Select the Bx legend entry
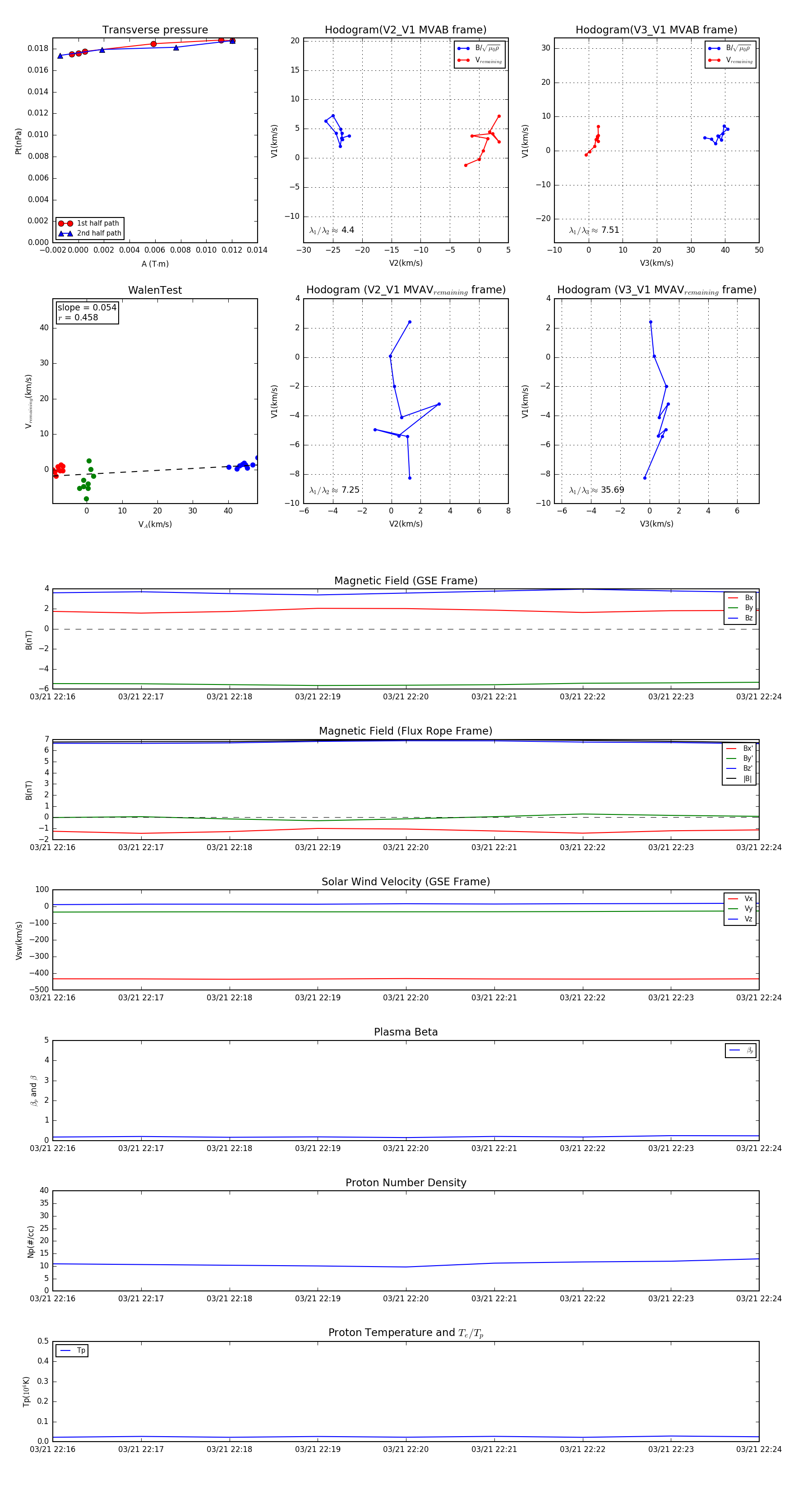812x1489 pixels. click(740, 598)
